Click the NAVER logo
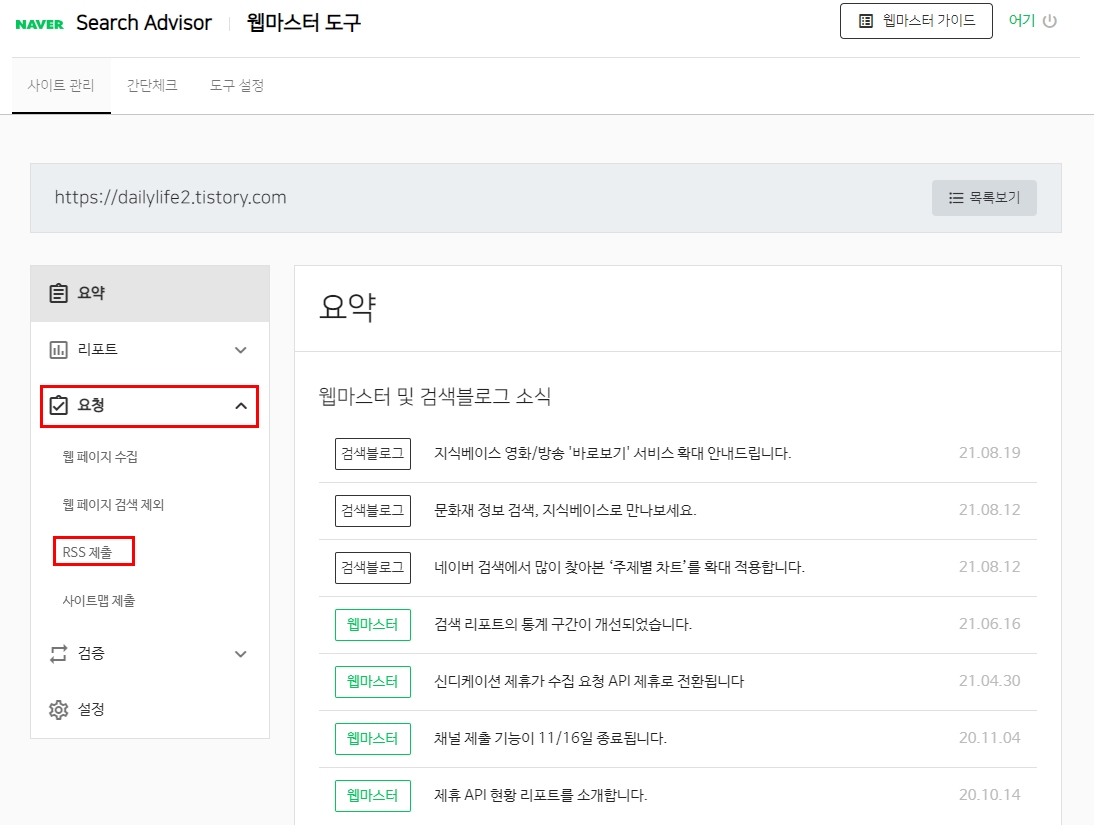Viewport: 1094px width, 825px height. click(x=39, y=24)
